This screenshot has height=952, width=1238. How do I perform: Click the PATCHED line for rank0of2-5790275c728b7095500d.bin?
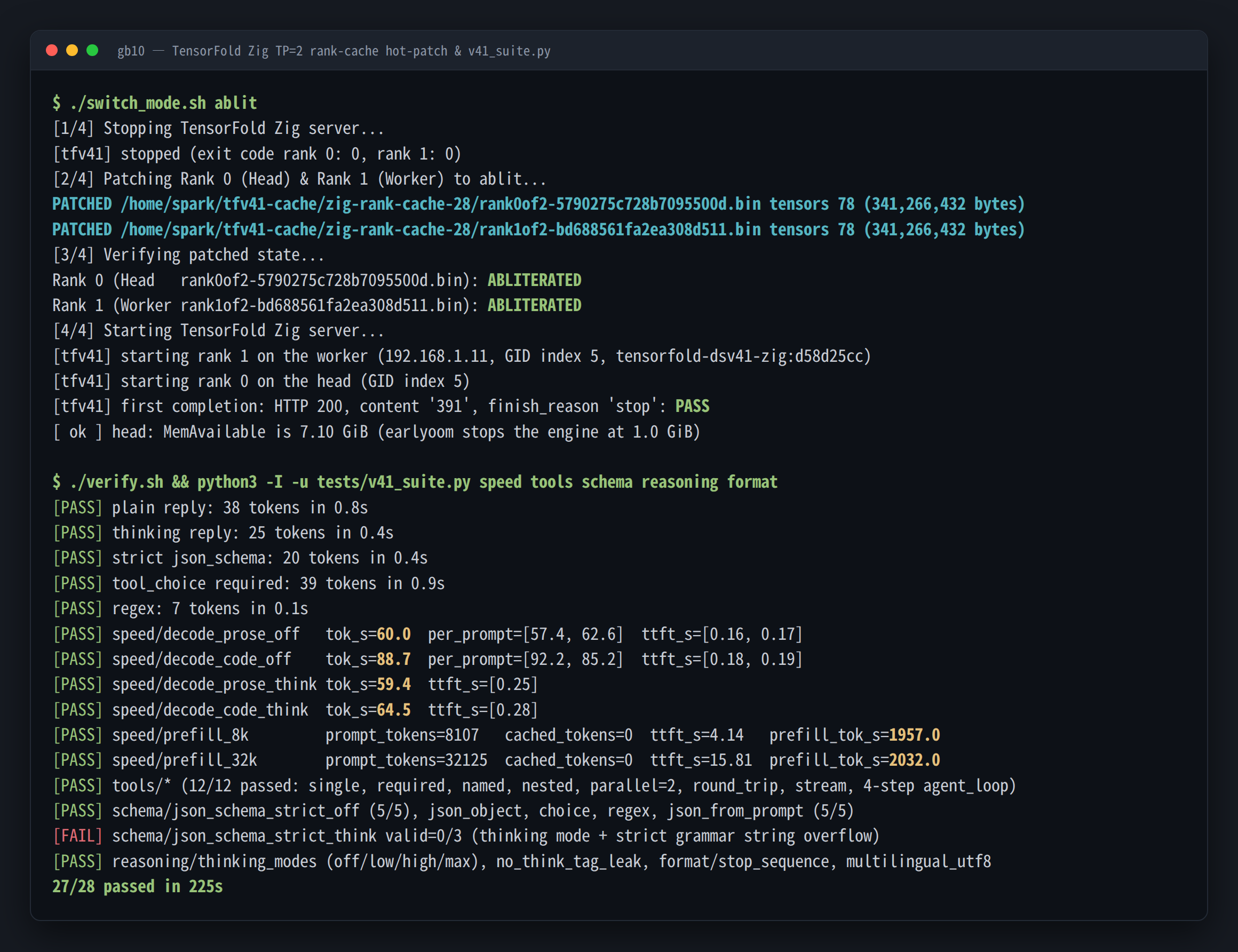pos(539,204)
